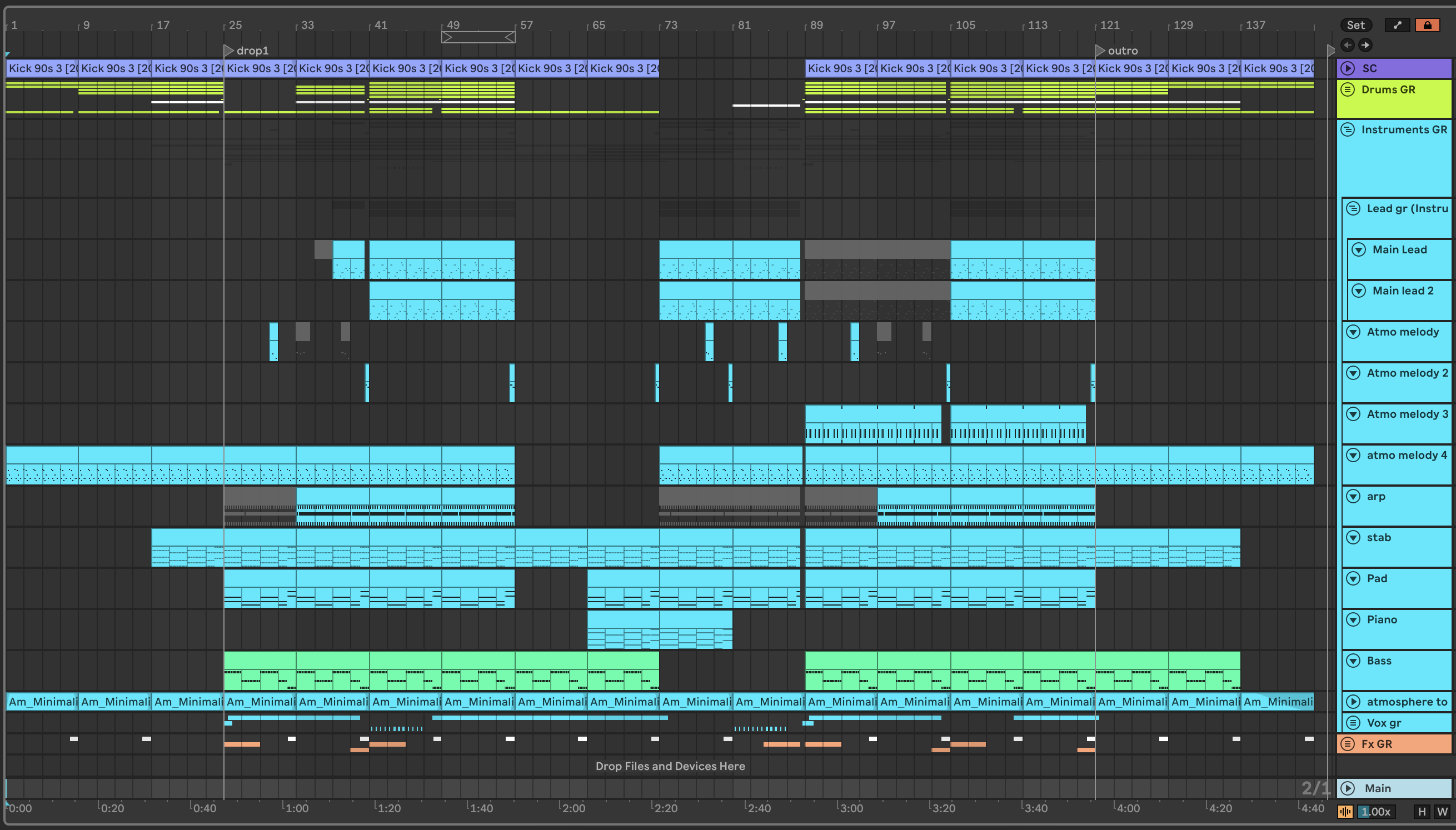
Task: Jump to next locator arrow
Action: [1365, 45]
